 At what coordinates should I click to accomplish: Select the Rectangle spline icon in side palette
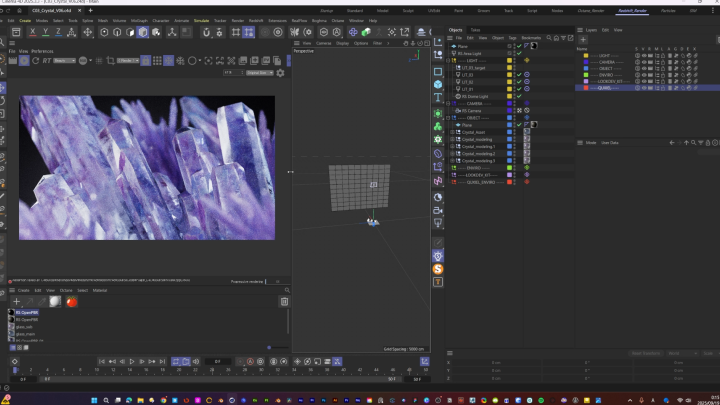pos(438,72)
